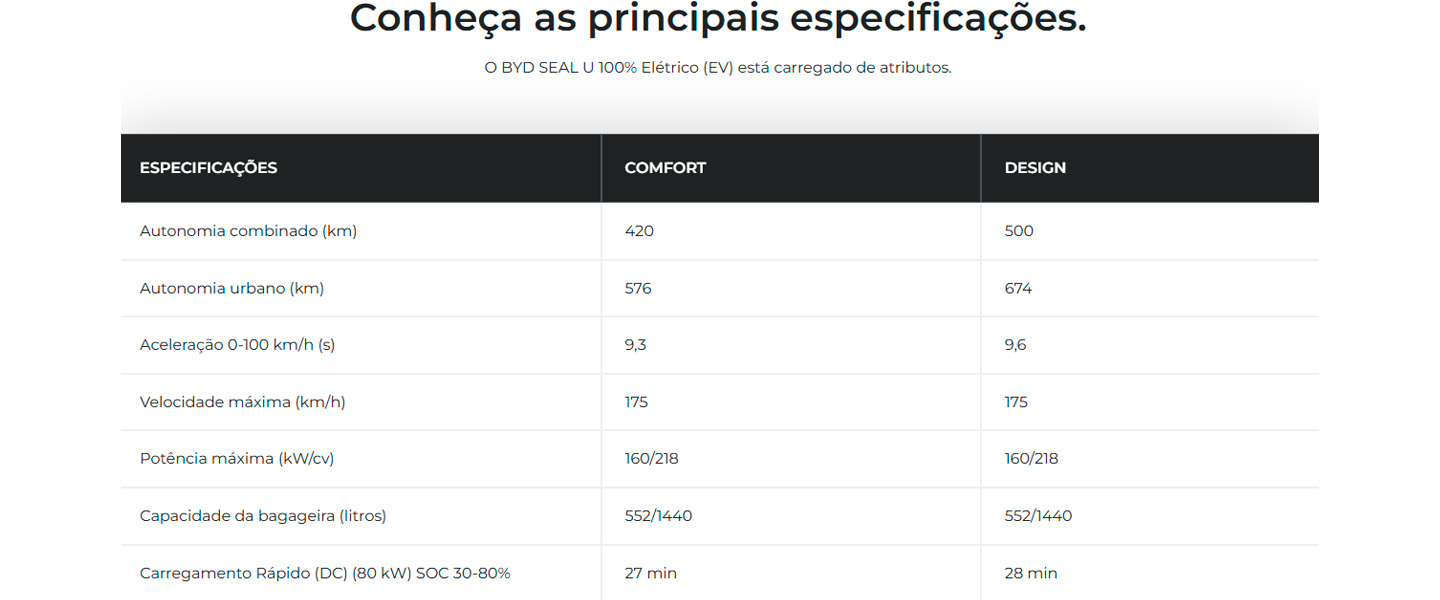This screenshot has height=600, width=1440.
Task: Select the Design power value 160/218
Action: 1031,459
